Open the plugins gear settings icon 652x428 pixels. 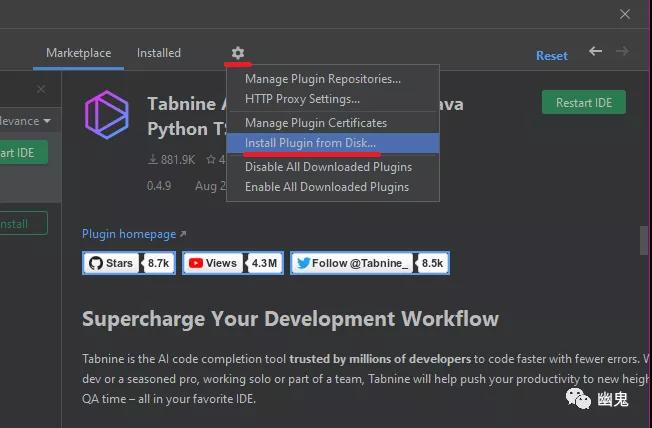(x=238, y=53)
